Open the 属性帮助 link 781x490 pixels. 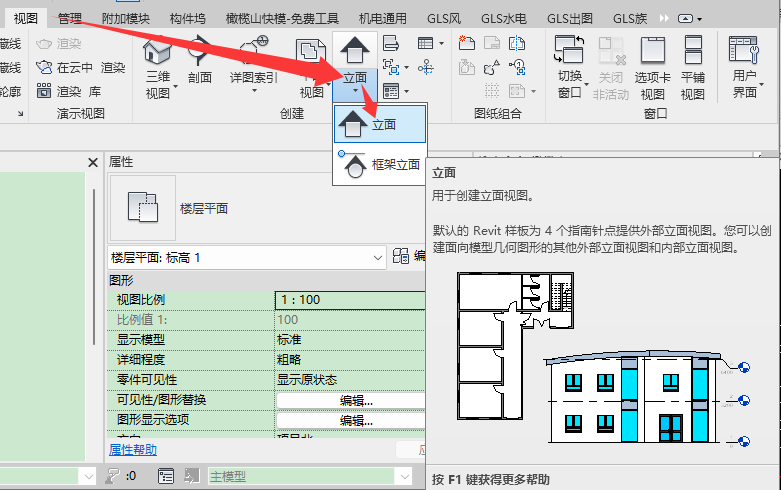133,450
